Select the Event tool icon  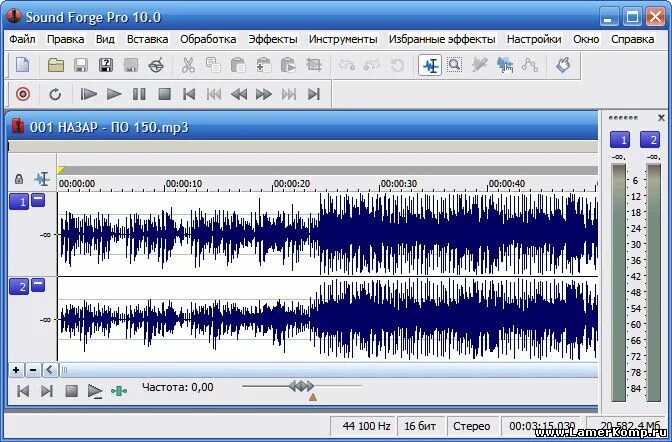click(505, 65)
